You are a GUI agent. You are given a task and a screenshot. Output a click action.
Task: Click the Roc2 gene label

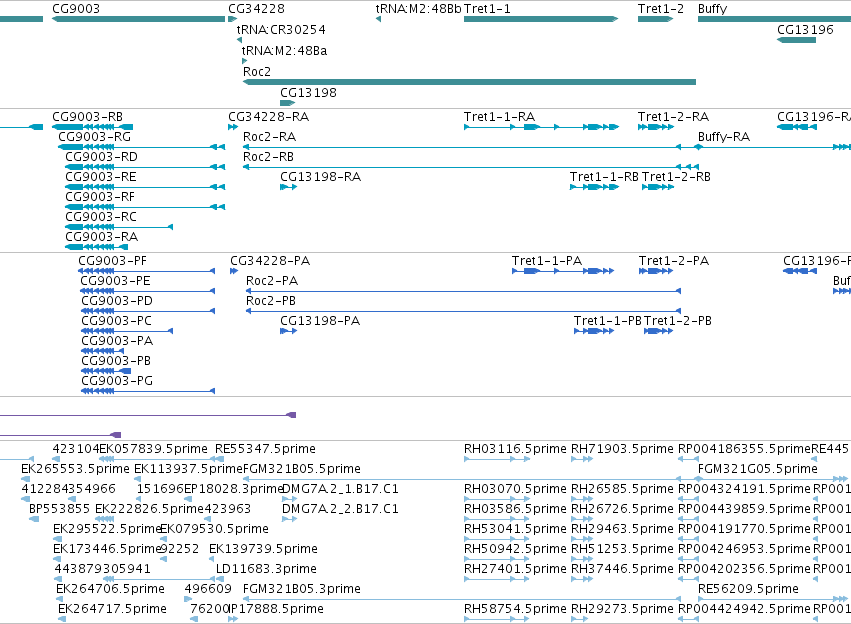pyautogui.click(x=257, y=72)
